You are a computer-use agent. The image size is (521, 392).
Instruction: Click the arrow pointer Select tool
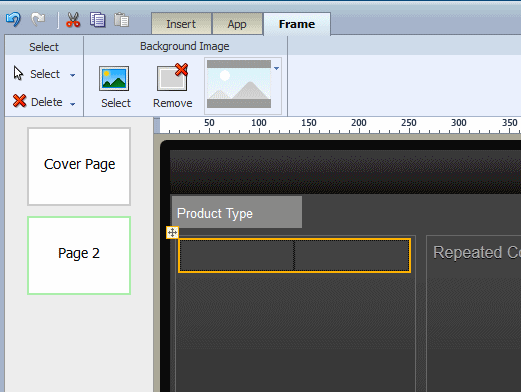click(18, 73)
